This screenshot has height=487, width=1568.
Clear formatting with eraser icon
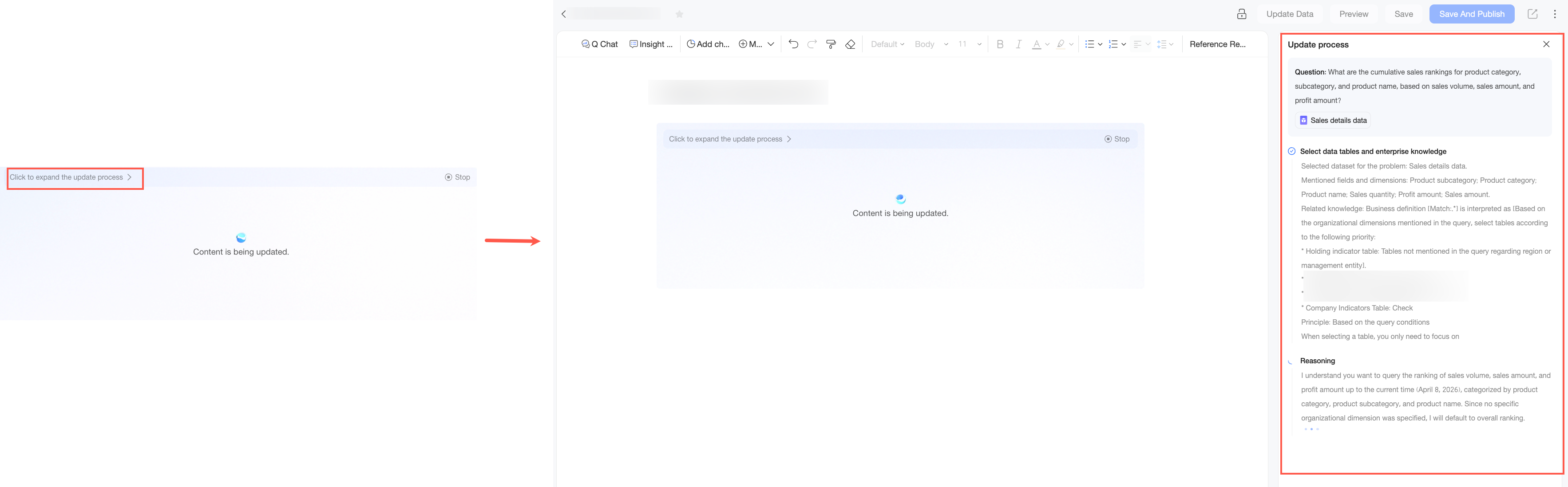(x=850, y=44)
